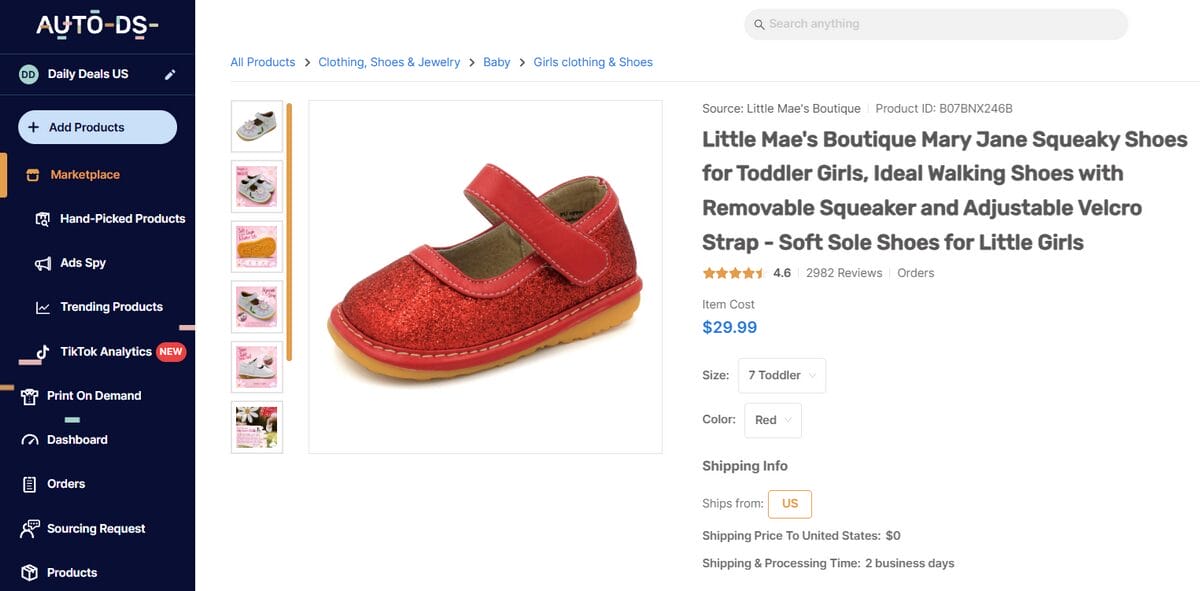
Task: Select the US ships-from option
Action: (790, 503)
